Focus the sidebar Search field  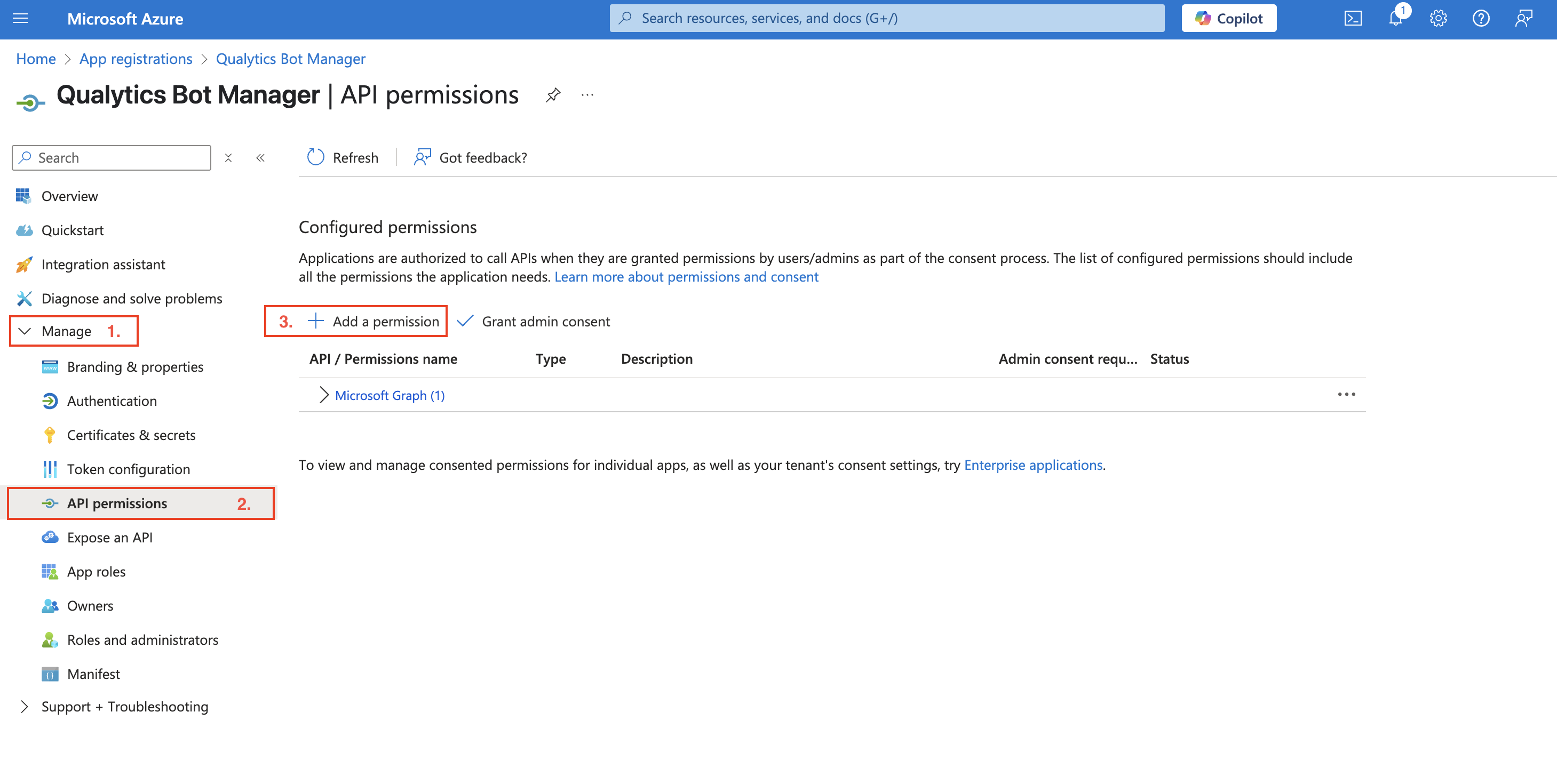click(x=111, y=158)
